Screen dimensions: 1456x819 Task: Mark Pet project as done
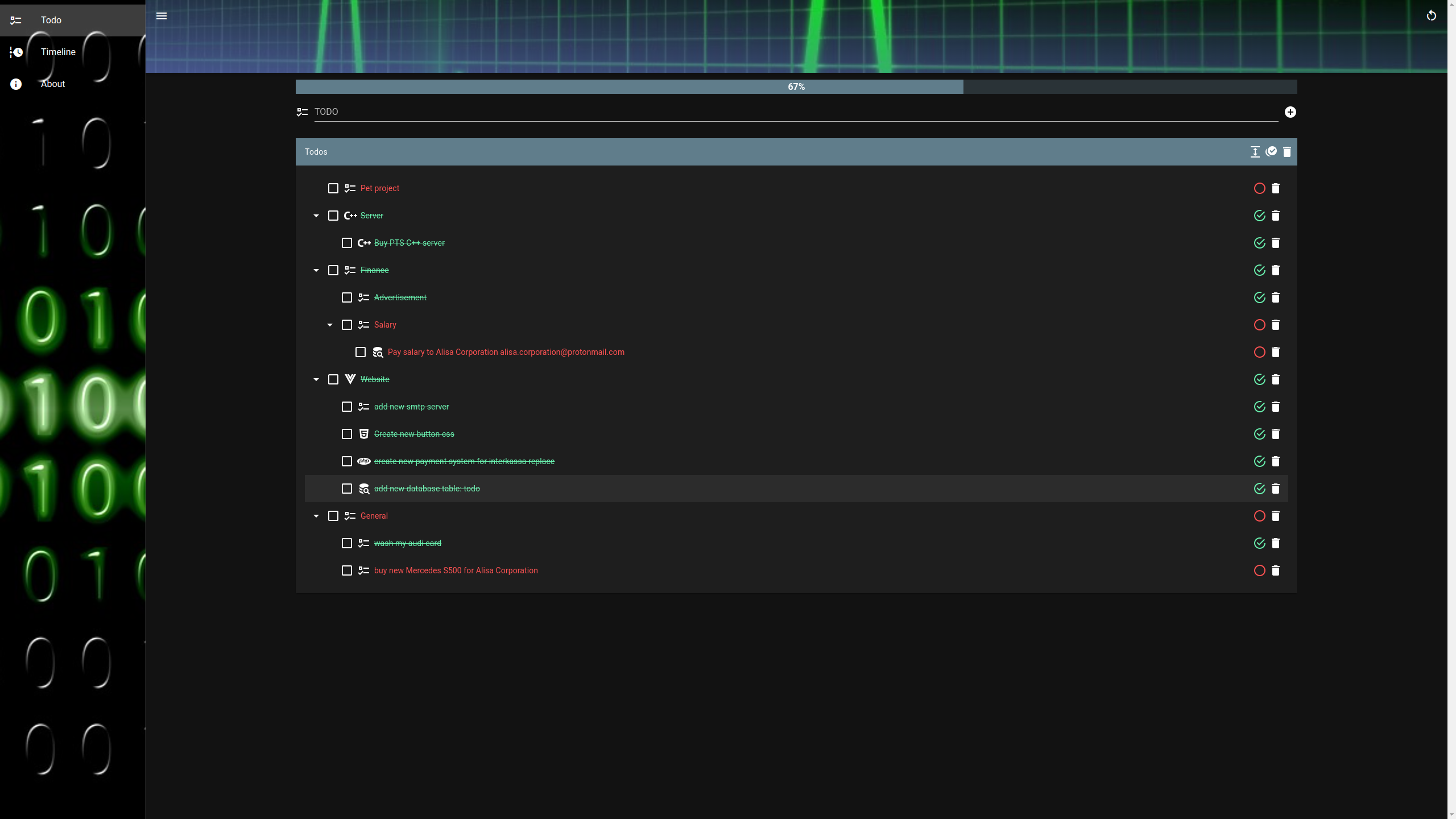tap(1260, 188)
